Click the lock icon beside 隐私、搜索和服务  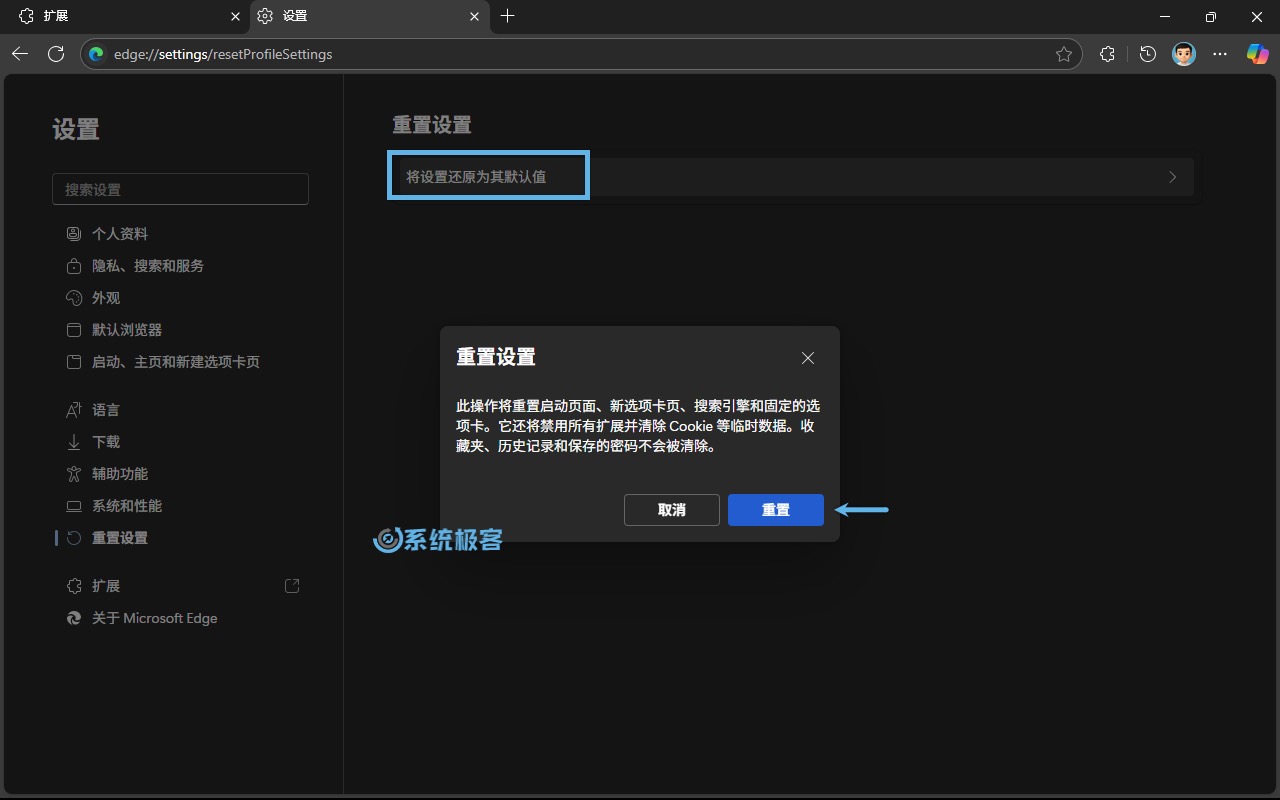(73, 265)
